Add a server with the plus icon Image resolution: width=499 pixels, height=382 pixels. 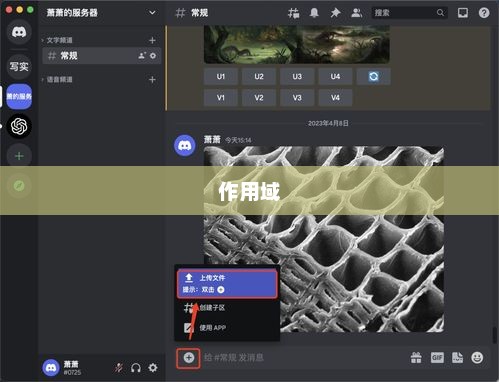pyautogui.click(x=19, y=156)
